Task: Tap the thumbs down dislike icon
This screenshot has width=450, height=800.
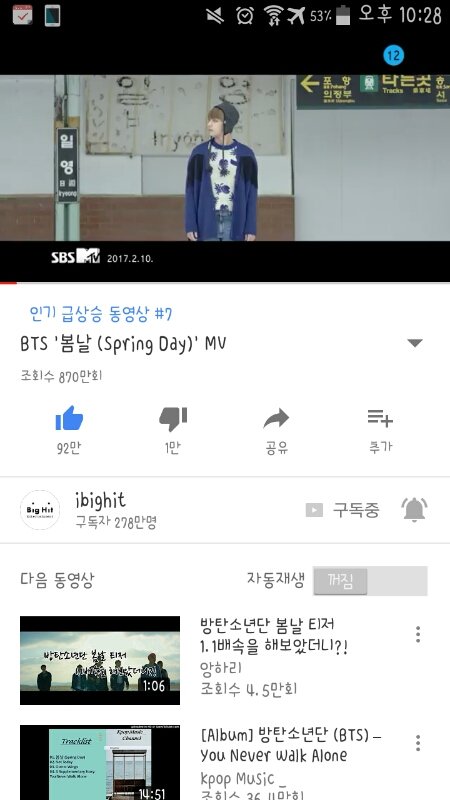Action: pos(173,419)
